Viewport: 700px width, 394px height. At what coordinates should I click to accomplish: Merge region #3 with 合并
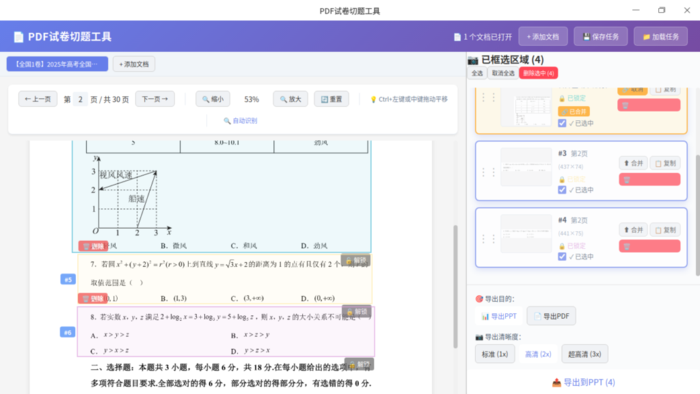633,163
